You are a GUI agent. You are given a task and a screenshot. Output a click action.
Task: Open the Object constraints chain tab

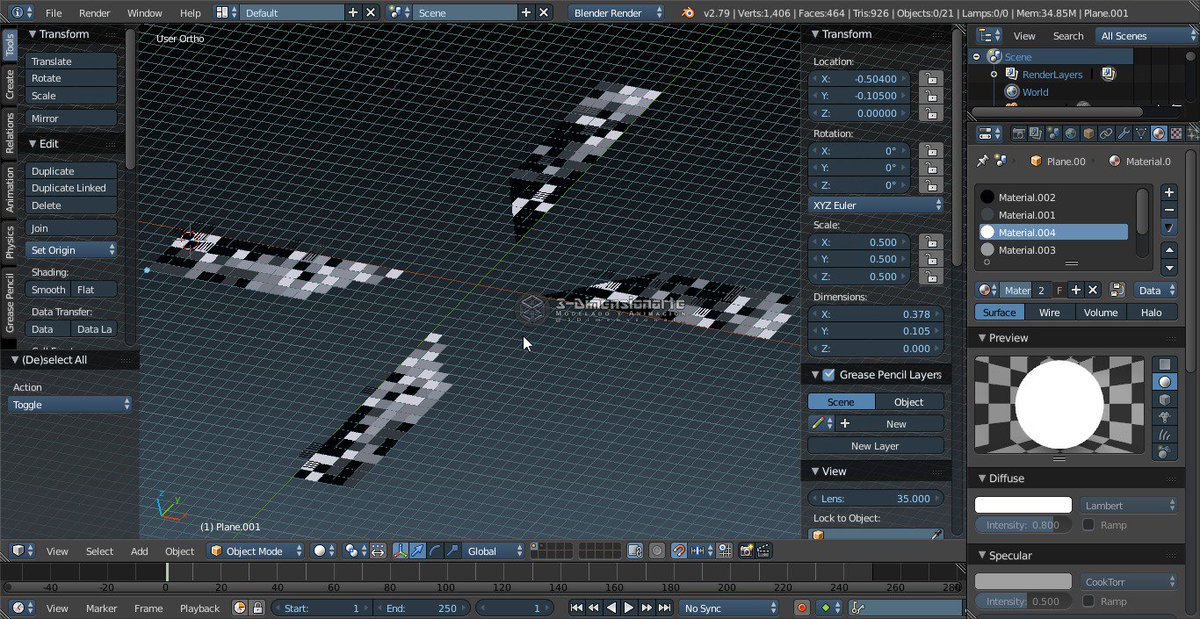[1106, 133]
